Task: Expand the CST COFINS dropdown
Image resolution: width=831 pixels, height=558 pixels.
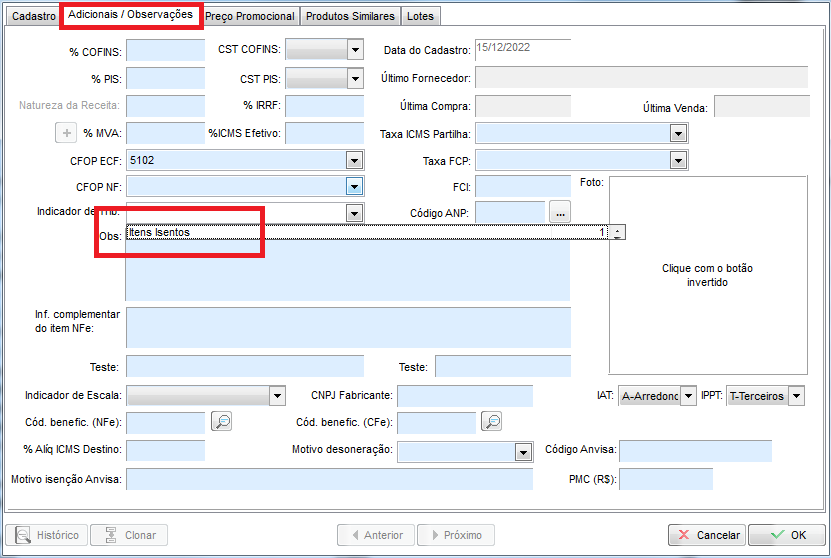Action: point(354,50)
